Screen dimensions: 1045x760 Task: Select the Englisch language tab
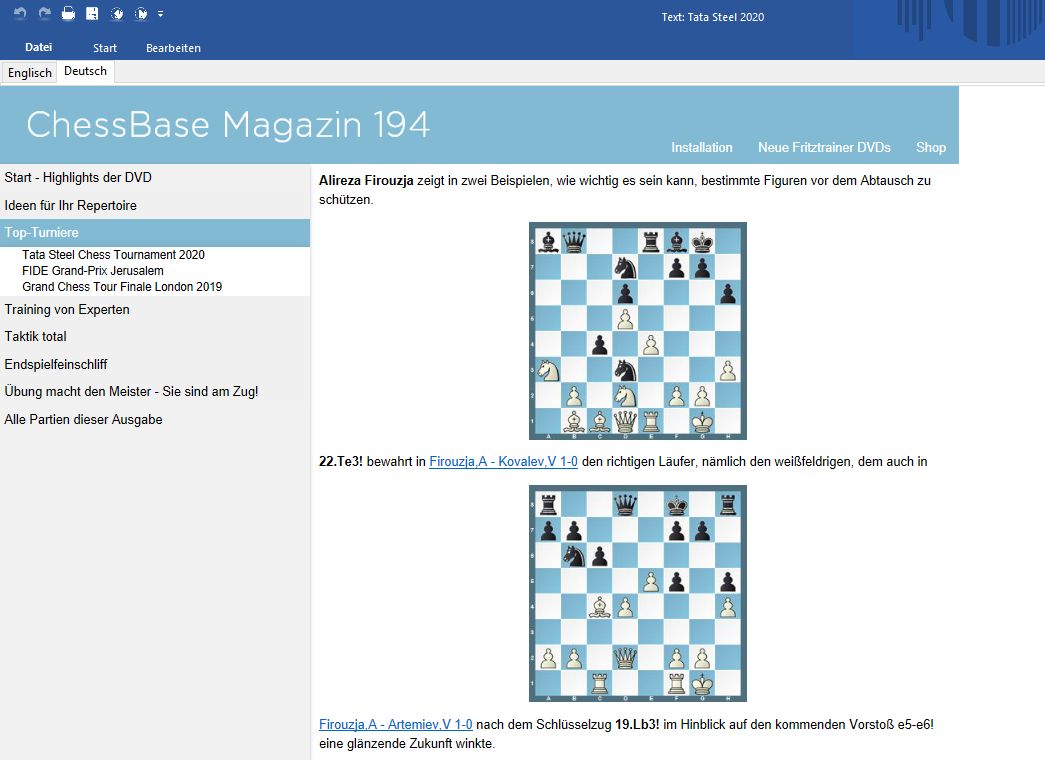click(x=30, y=73)
